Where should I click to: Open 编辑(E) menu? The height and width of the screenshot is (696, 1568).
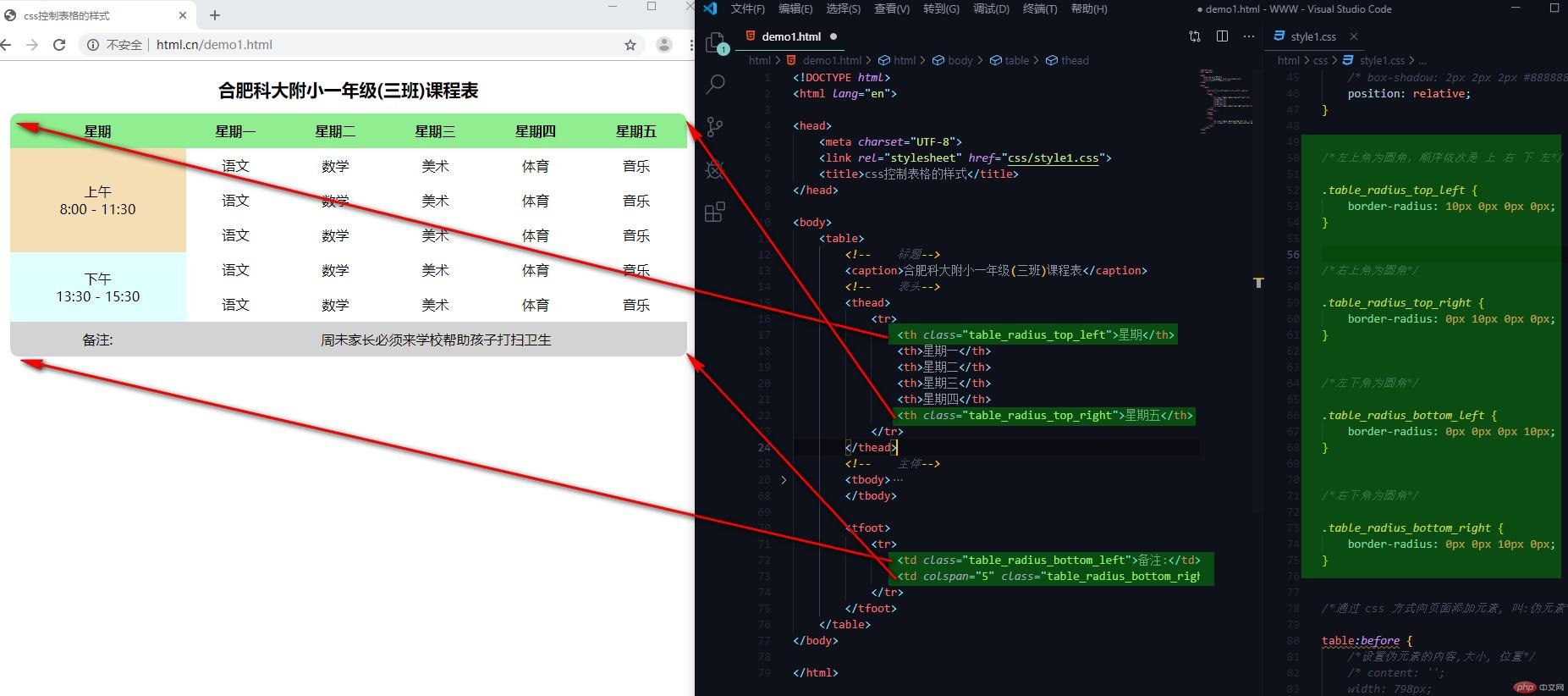click(x=795, y=8)
